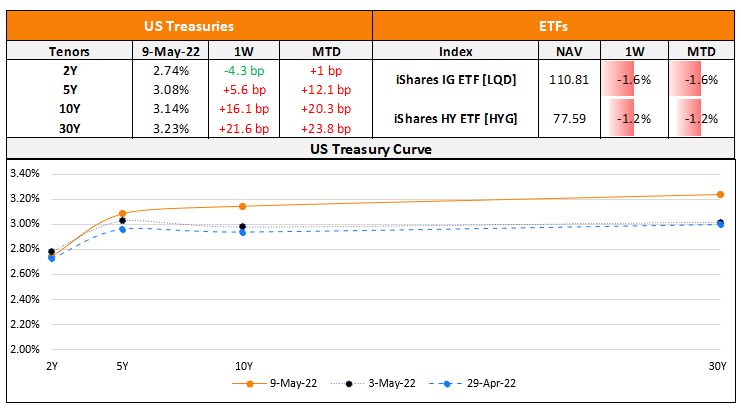Click the 3.40% y-axis label

[23, 173]
